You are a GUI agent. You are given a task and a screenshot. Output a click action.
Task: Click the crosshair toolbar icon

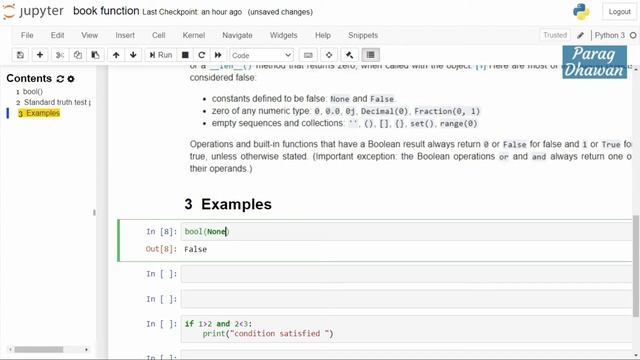(x=329, y=55)
